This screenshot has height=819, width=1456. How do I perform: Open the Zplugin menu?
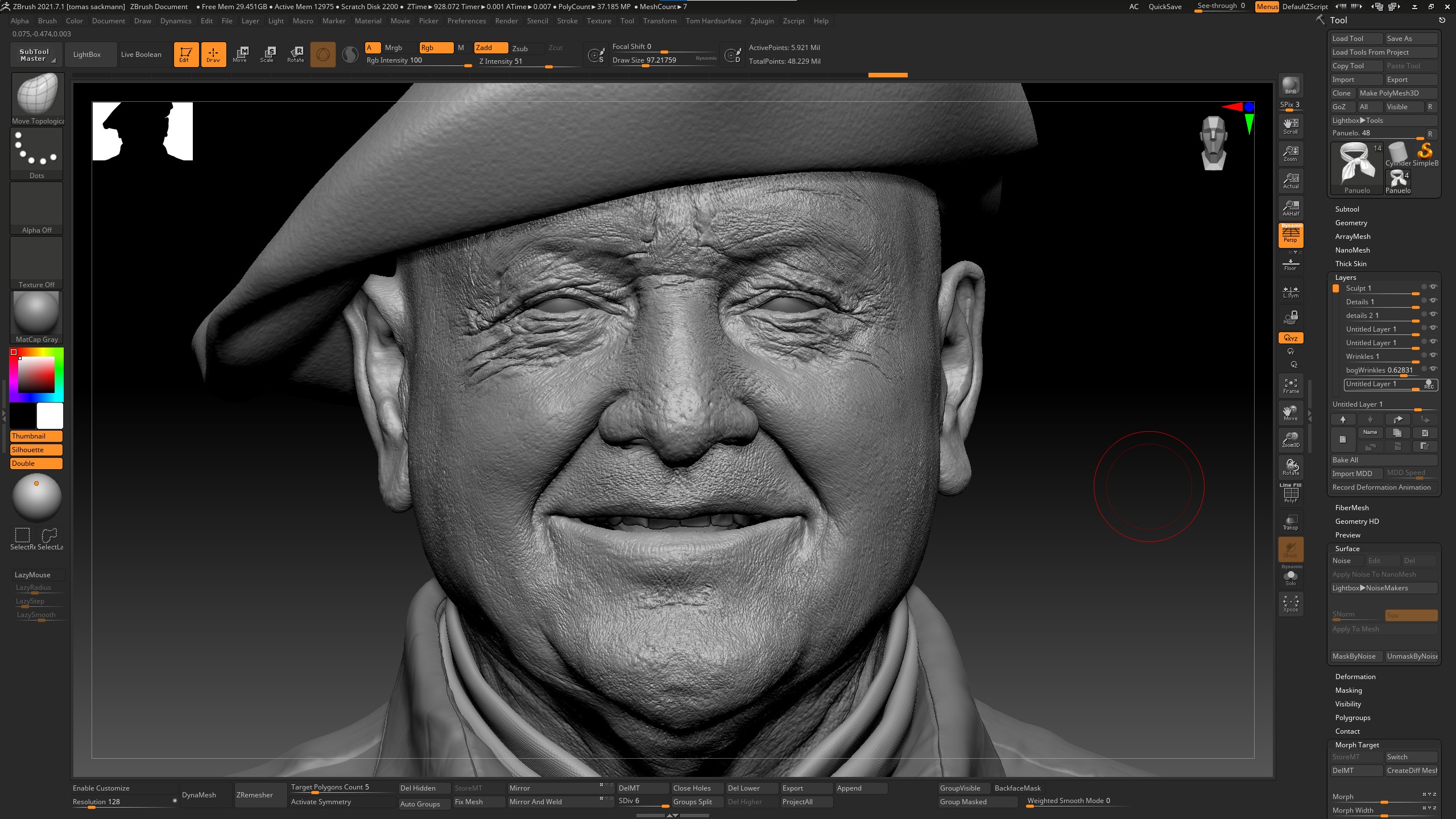(762, 21)
